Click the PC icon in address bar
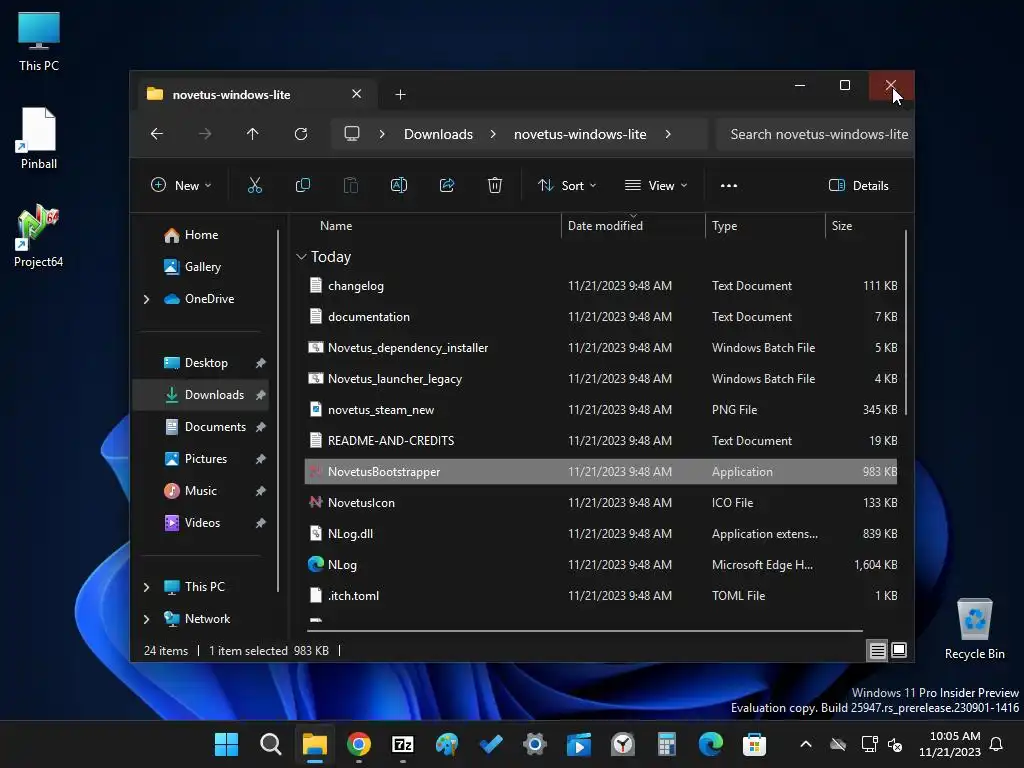The image size is (1024, 768). (352, 134)
